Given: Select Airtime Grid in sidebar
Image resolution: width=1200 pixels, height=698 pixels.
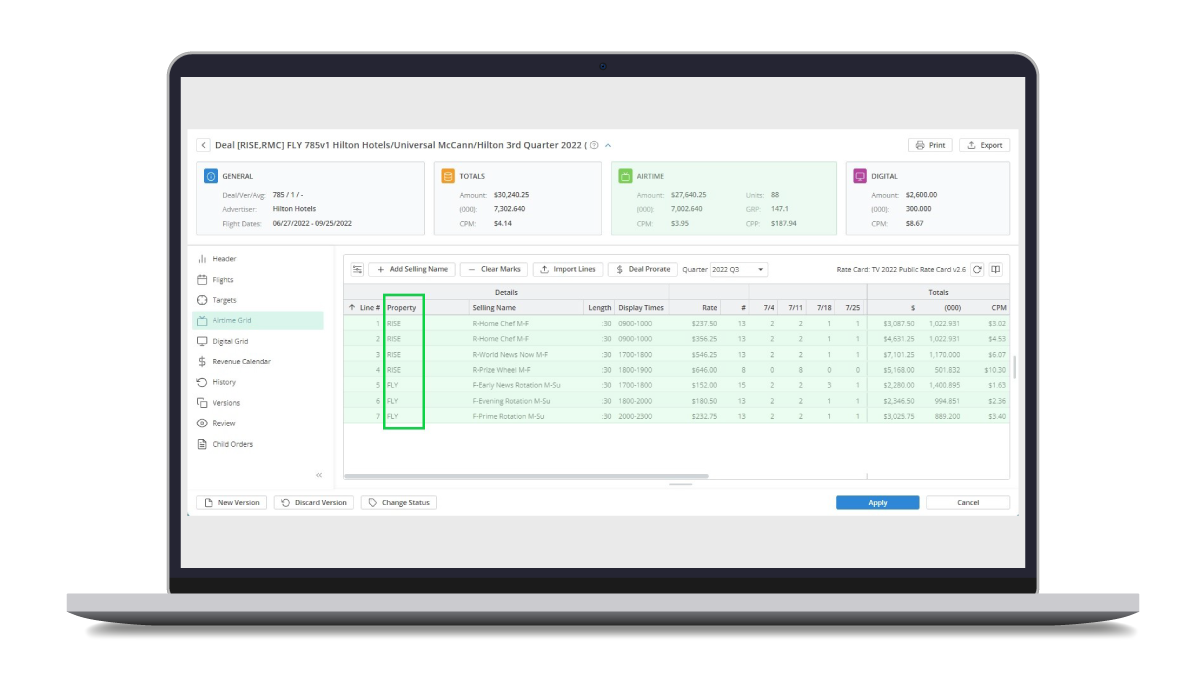Looking at the screenshot, I should 258,321.
